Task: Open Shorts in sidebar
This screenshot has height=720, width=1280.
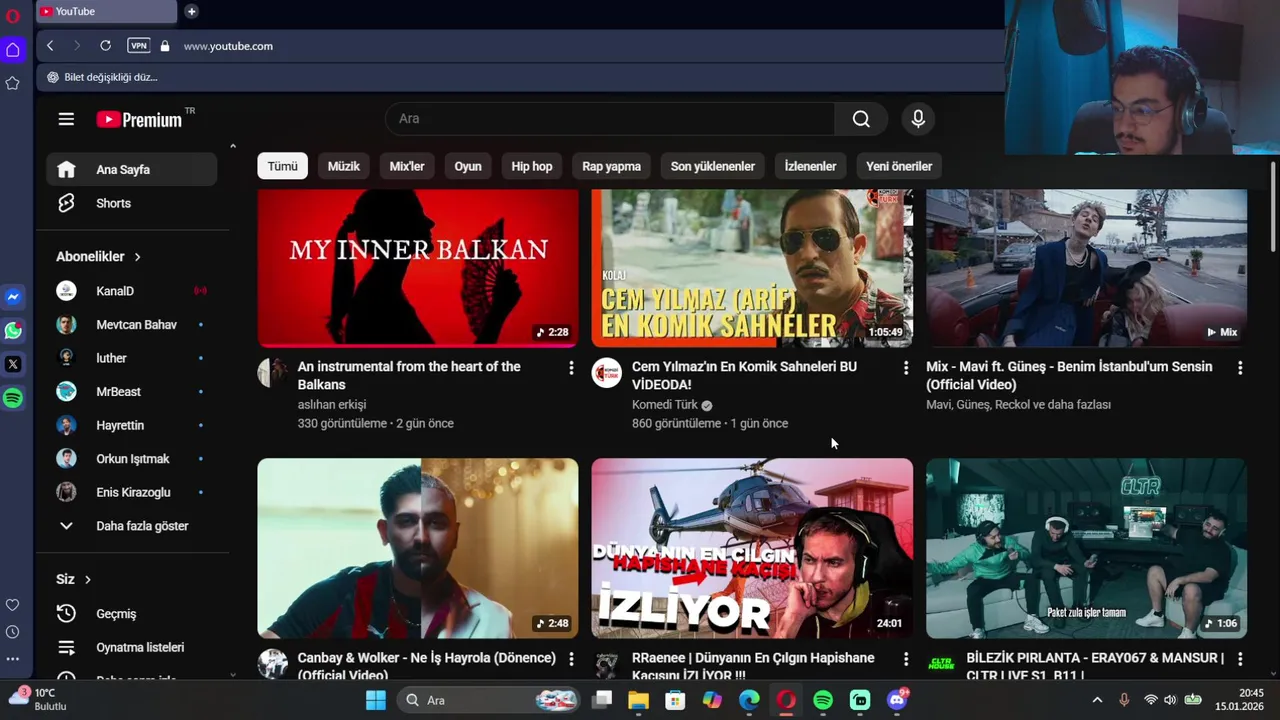Action: pyautogui.click(x=132, y=203)
